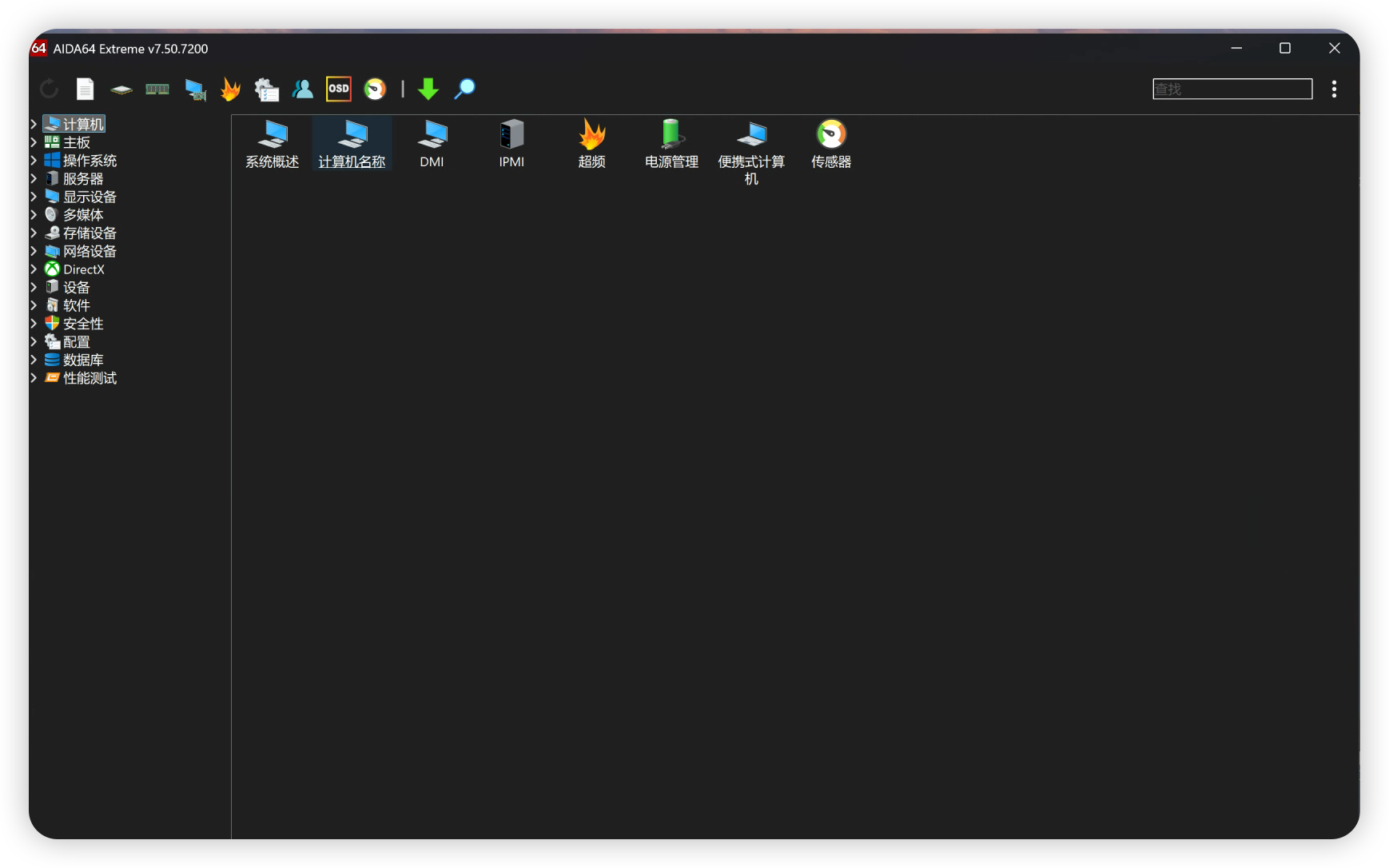Open 计算机名称 page icon
Screen dimensions: 1389x868
pos(352,144)
